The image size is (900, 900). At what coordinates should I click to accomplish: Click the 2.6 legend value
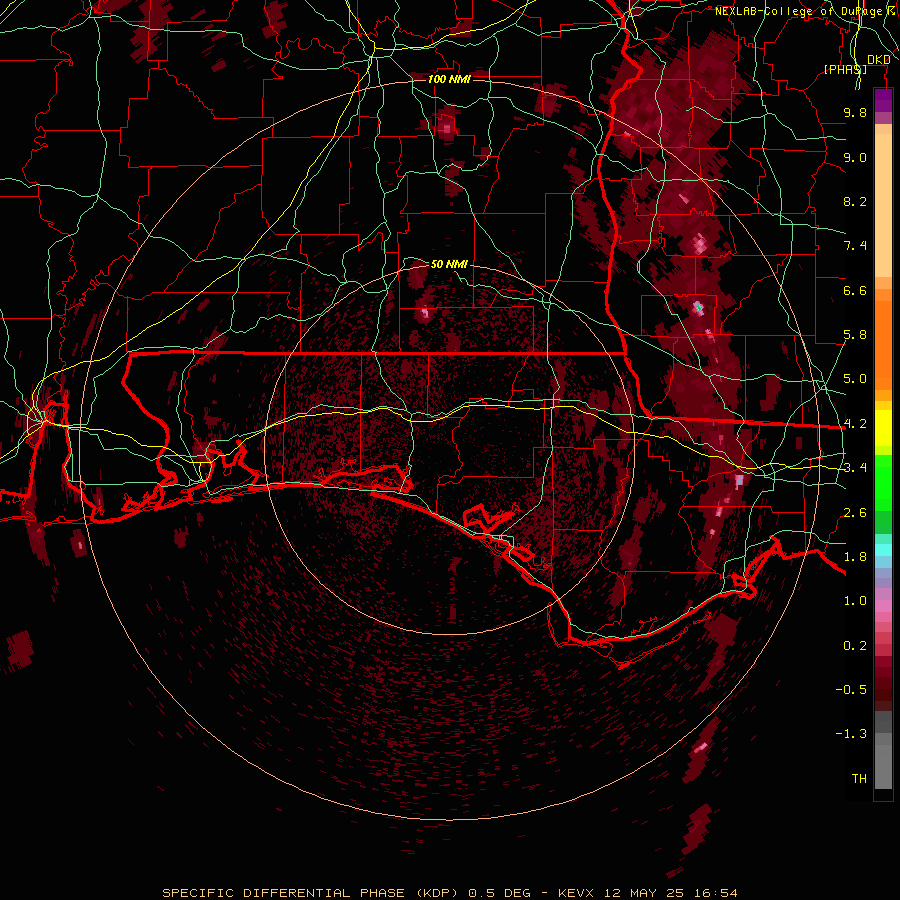[855, 513]
